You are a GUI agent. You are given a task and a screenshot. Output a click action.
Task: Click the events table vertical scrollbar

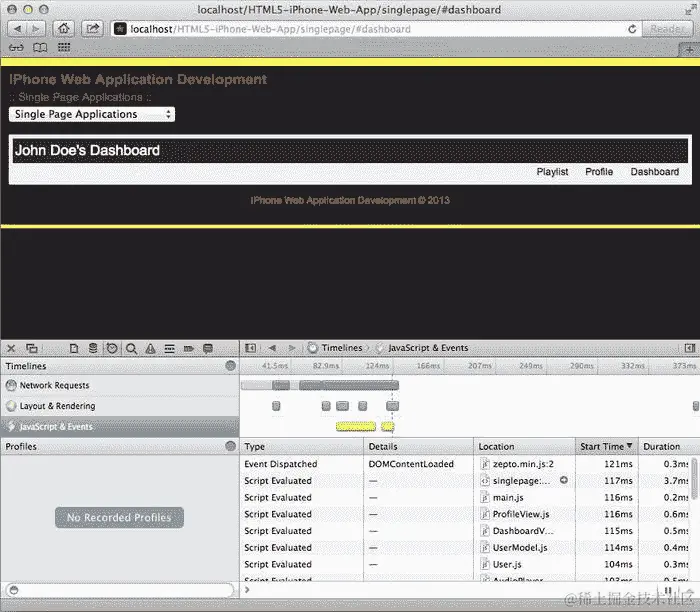[x=695, y=479]
